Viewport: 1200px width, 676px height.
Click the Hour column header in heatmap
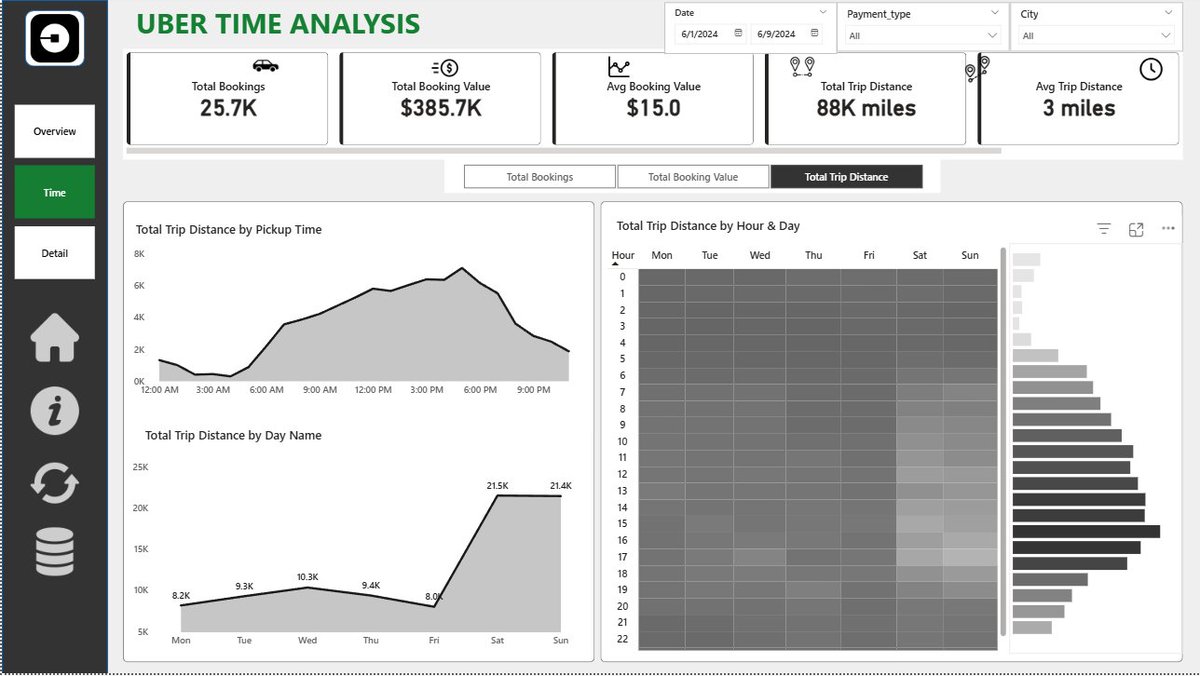(x=623, y=255)
